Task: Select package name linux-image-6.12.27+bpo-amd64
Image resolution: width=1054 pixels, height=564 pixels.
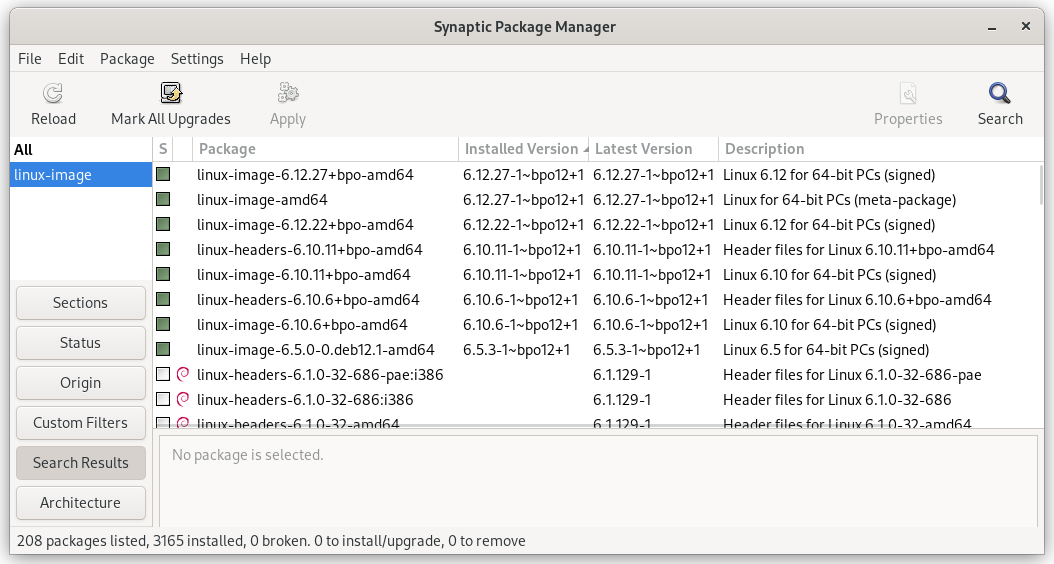Action: coord(305,175)
